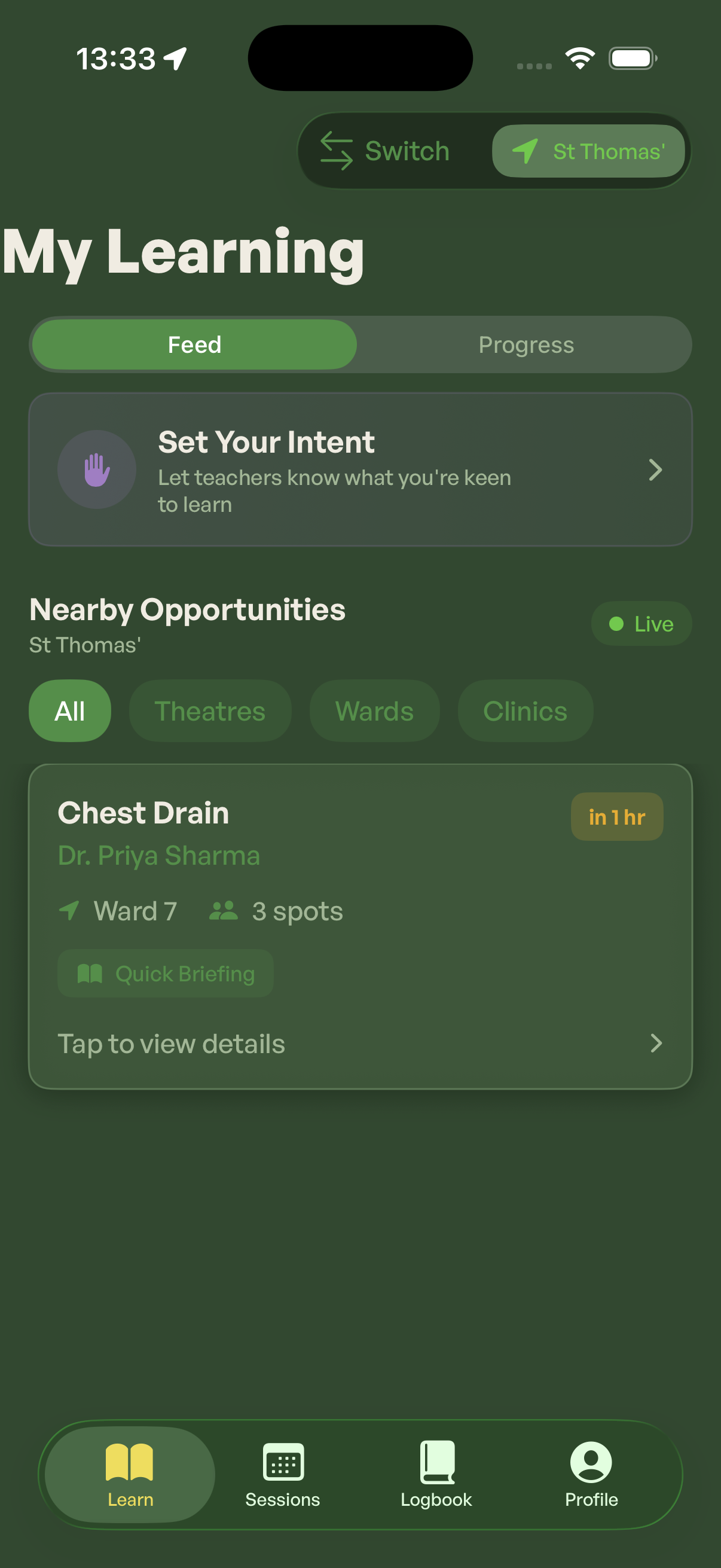Filter opportunities by Theatres
721x1568 pixels.
coord(210,711)
